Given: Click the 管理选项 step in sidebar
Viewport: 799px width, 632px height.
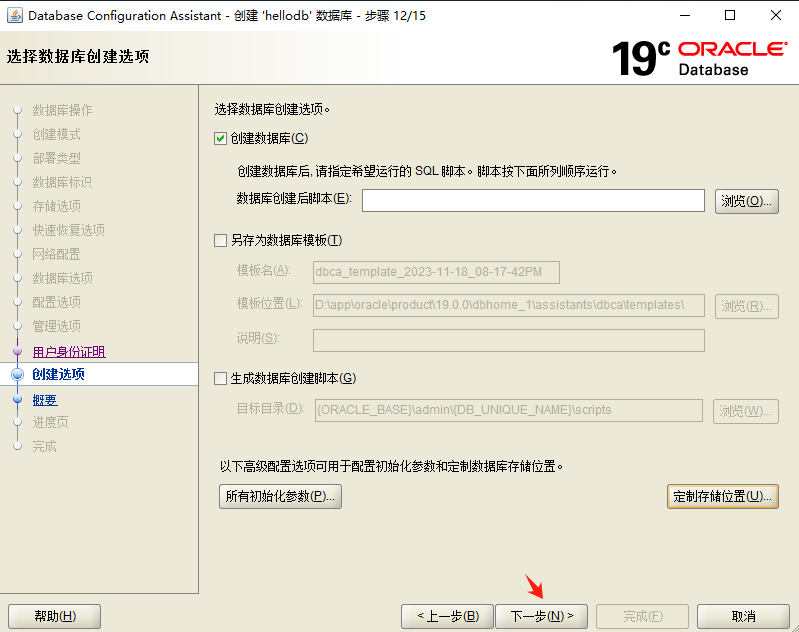Looking at the screenshot, I should tap(56, 326).
